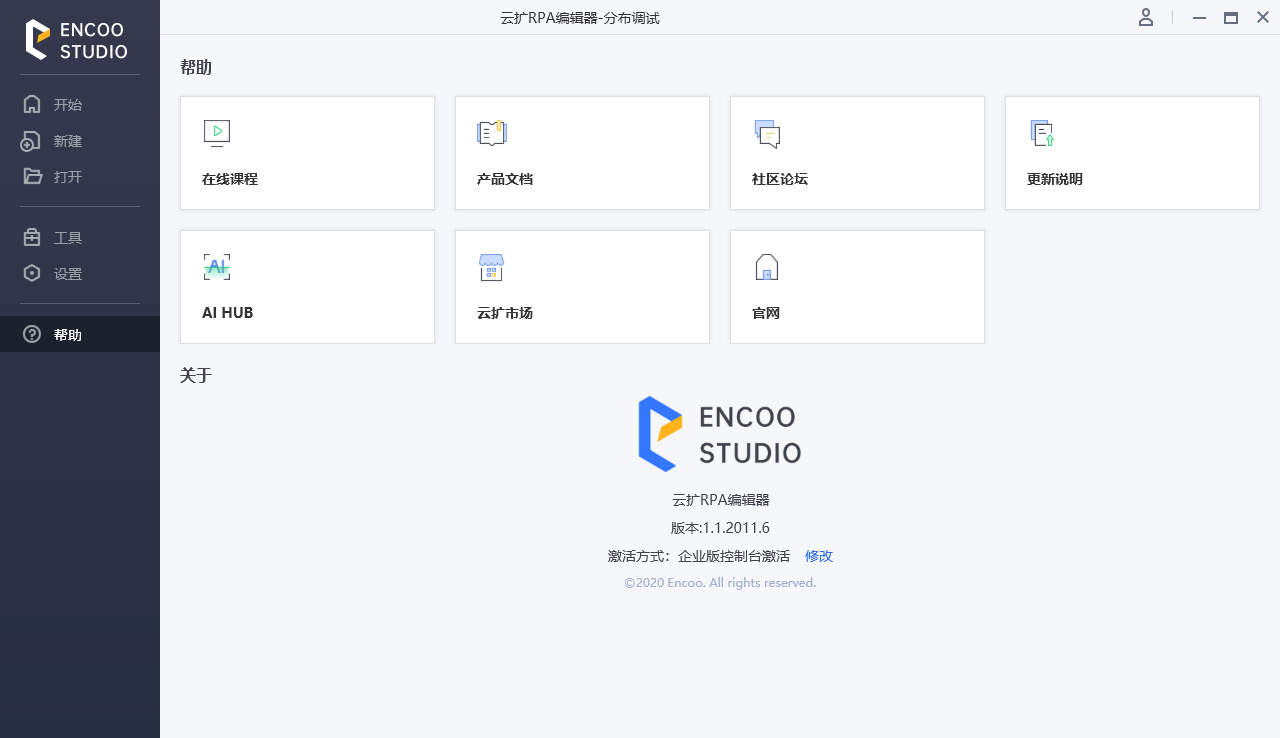Image resolution: width=1280 pixels, height=738 pixels.
Task: Visit the 社区论坛 card label
Action: pos(780,179)
